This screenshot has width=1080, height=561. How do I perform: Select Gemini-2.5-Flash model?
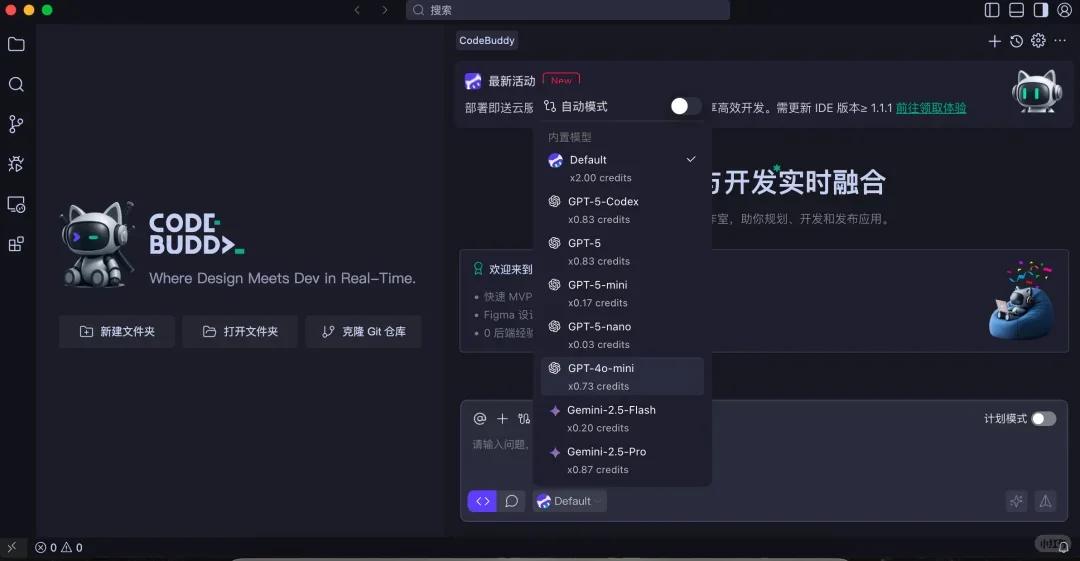point(622,418)
